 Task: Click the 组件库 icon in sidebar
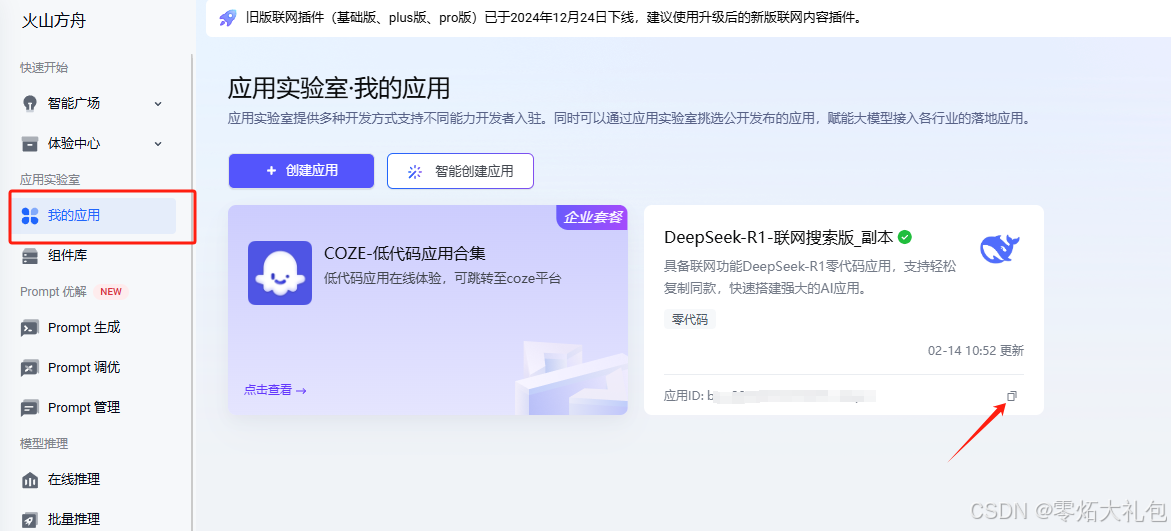(x=30, y=256)
